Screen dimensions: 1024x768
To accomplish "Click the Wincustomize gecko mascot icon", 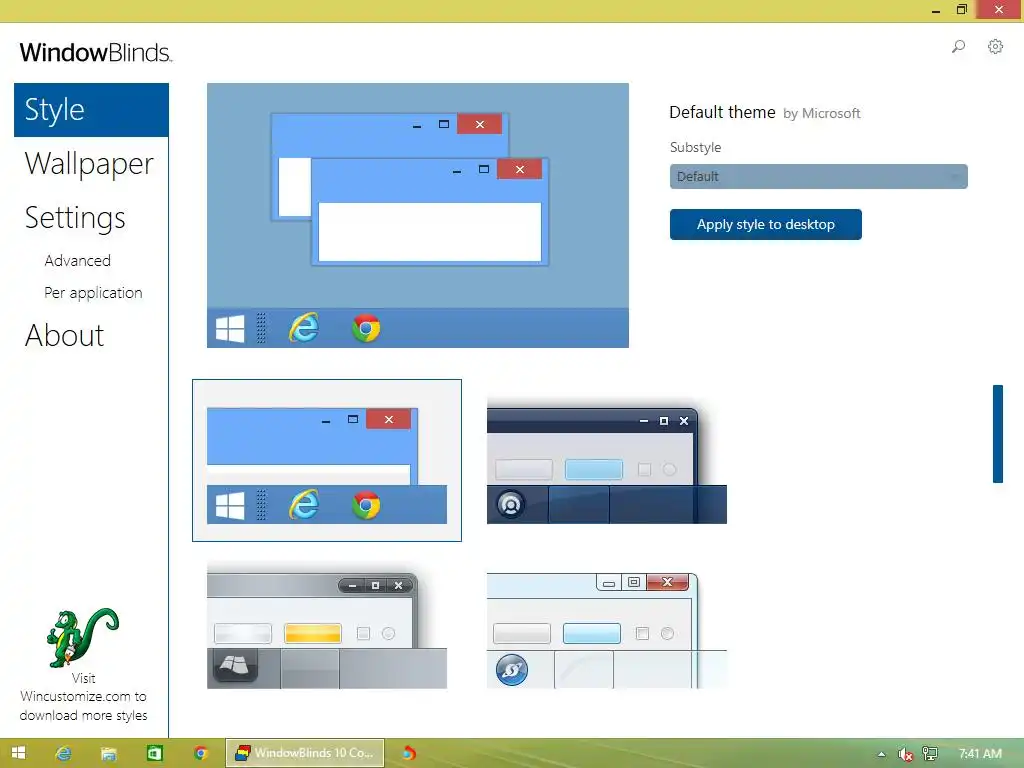I will (x=82, y=638).
